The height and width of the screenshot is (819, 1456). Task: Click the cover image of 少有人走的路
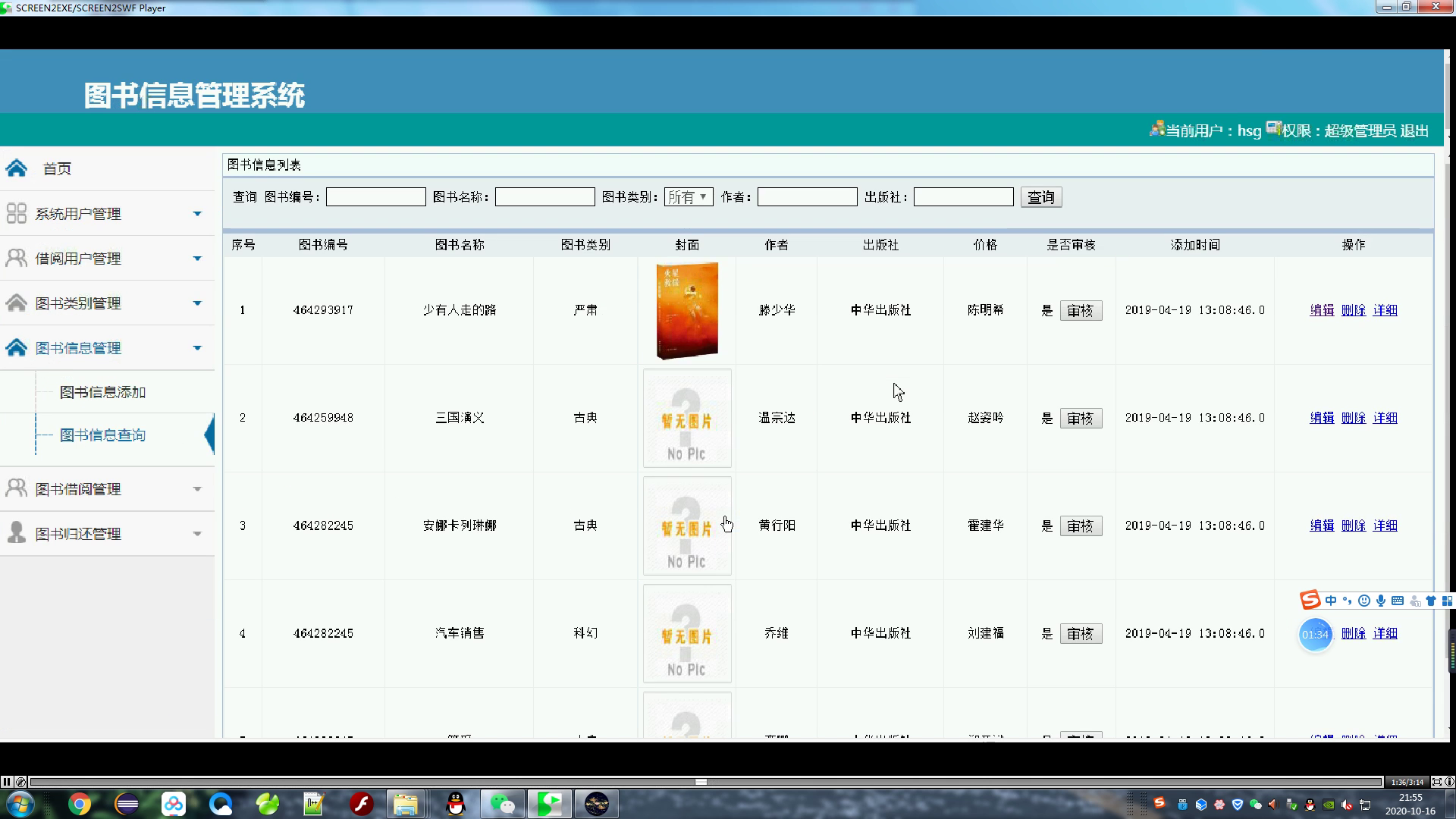point(687,310)
